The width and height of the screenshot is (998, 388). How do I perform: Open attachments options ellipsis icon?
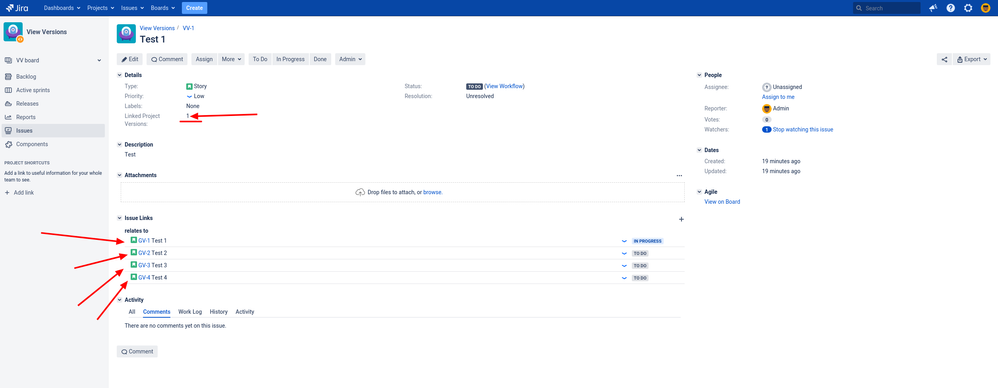point(679,175)
